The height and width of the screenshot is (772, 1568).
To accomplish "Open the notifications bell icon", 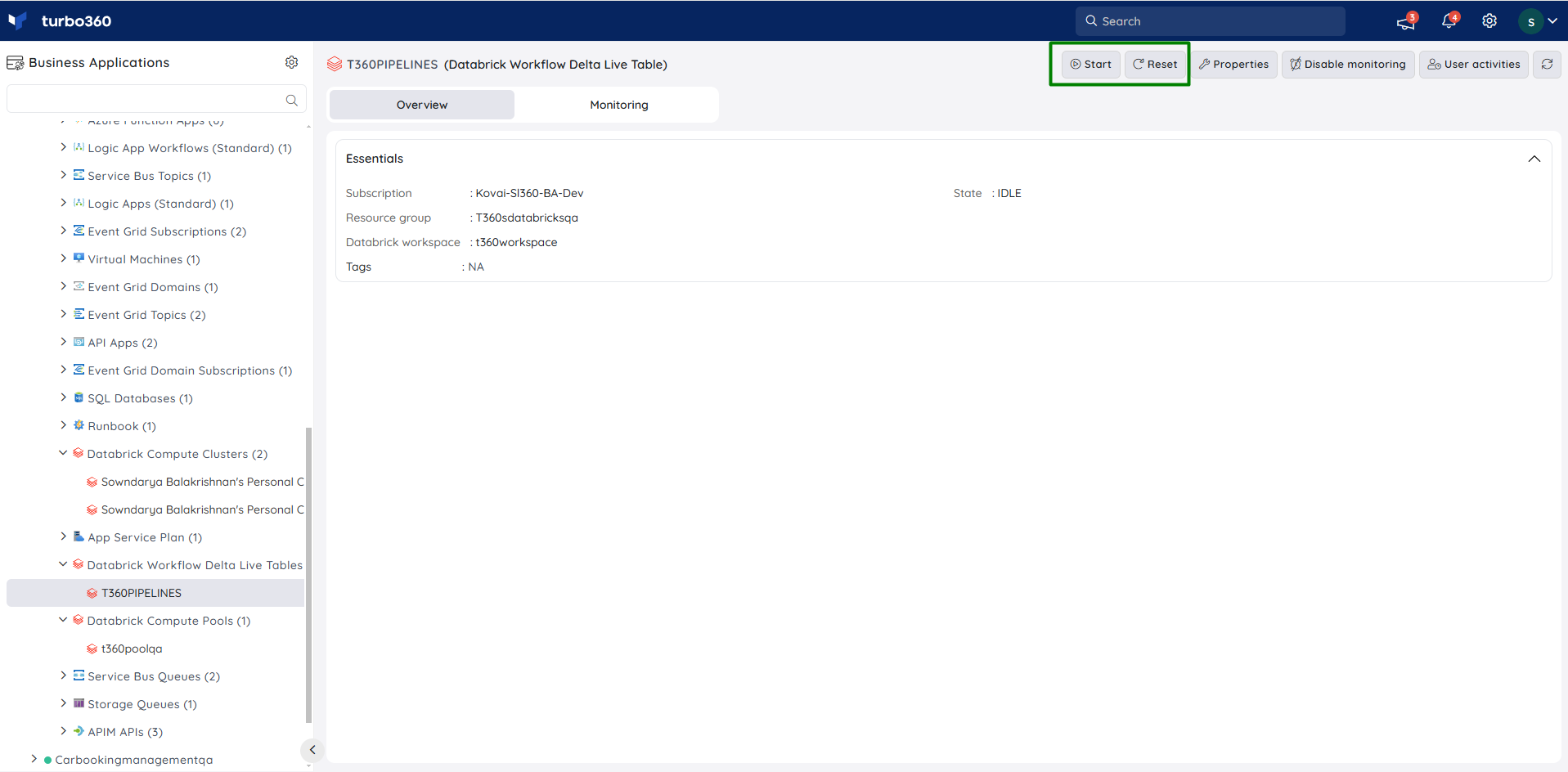I will pos(1449,21).
